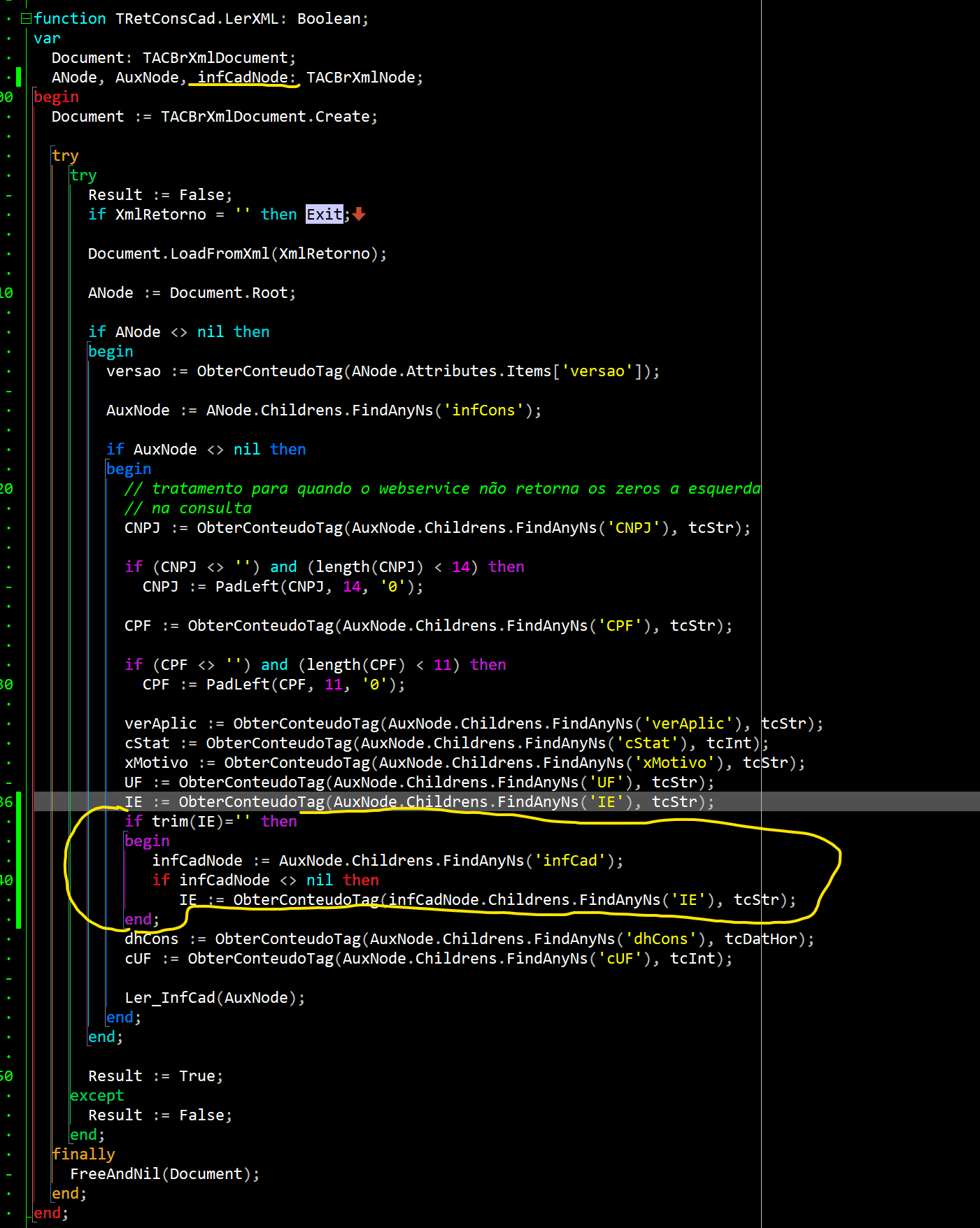Click the TACBrXmlNode type name
980x1228 pixels.
[x=361, y=78]
